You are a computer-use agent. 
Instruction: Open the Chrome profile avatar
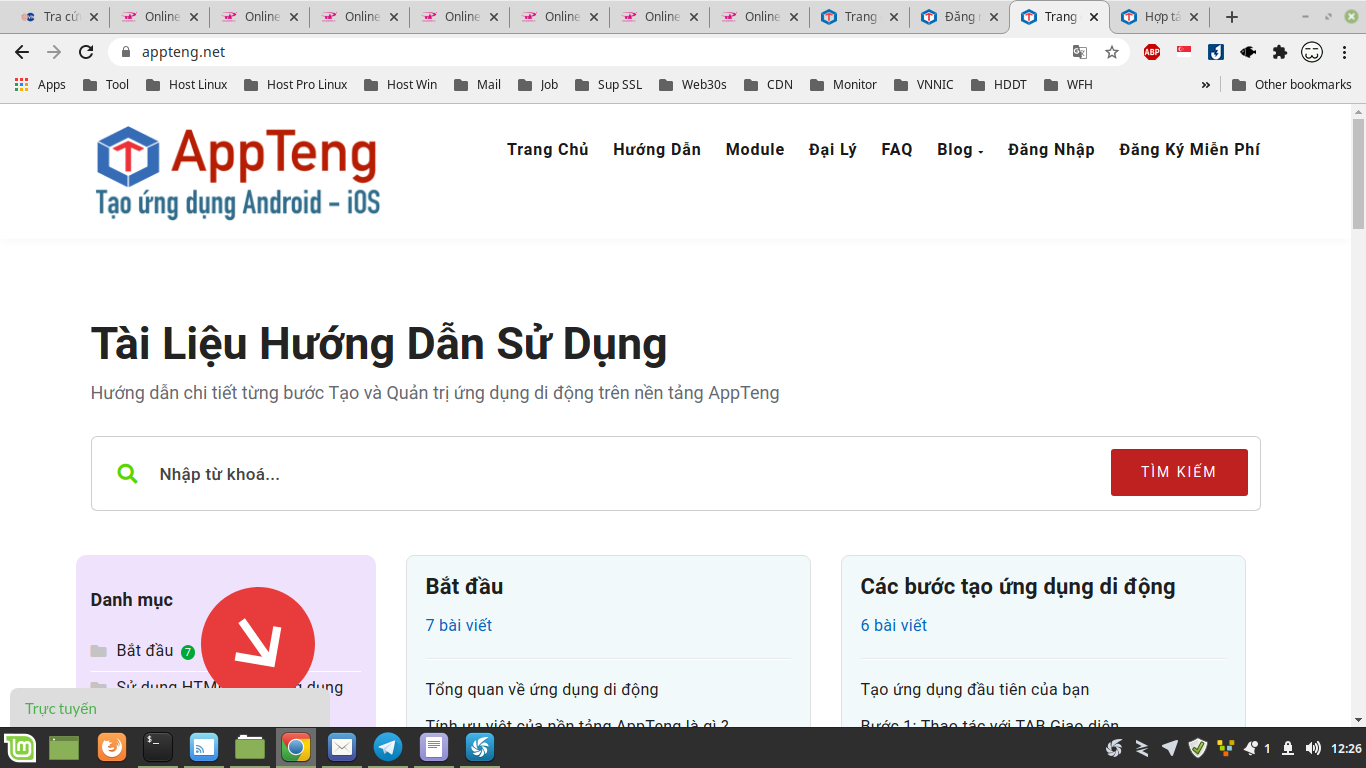pos(1312,52)
